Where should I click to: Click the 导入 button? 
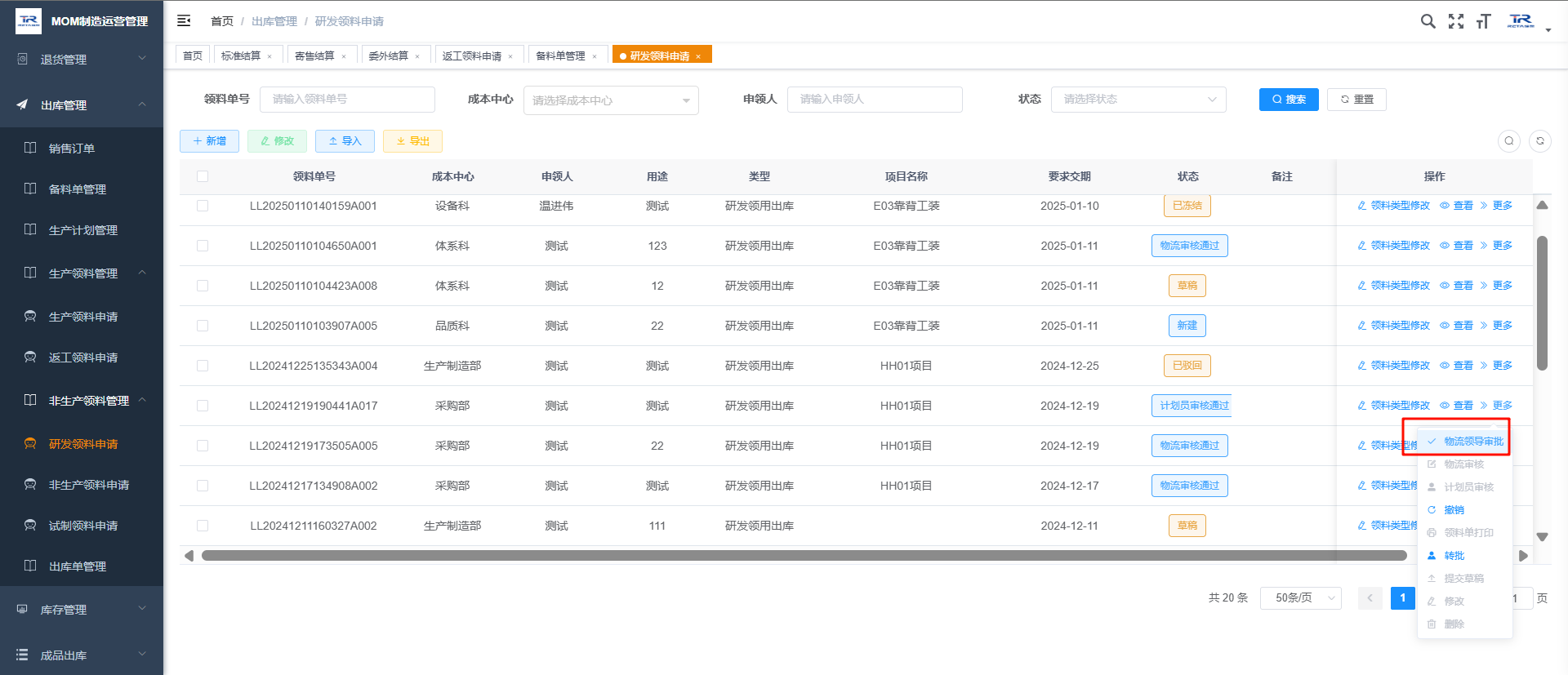(x=345, y=141)
